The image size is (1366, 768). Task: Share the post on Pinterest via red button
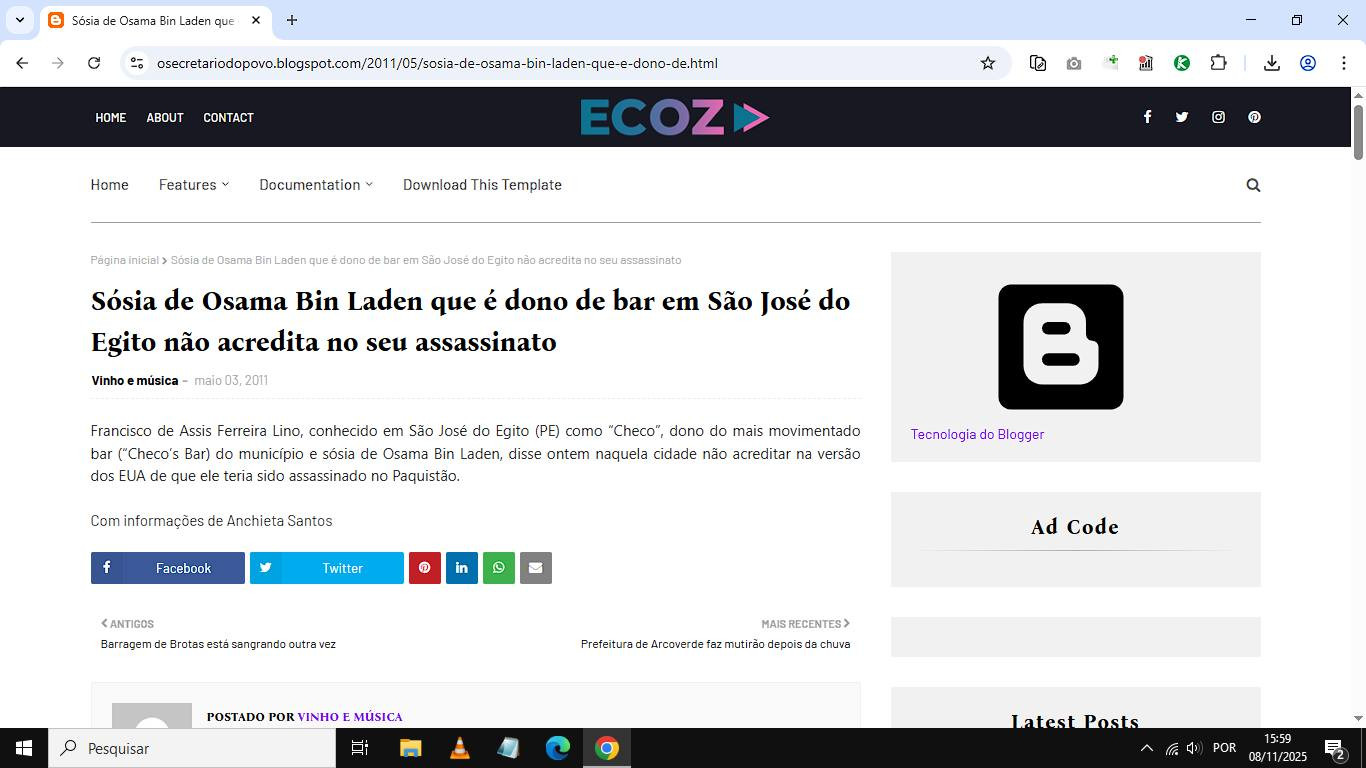pyautogui.click(x=424, y=568)
